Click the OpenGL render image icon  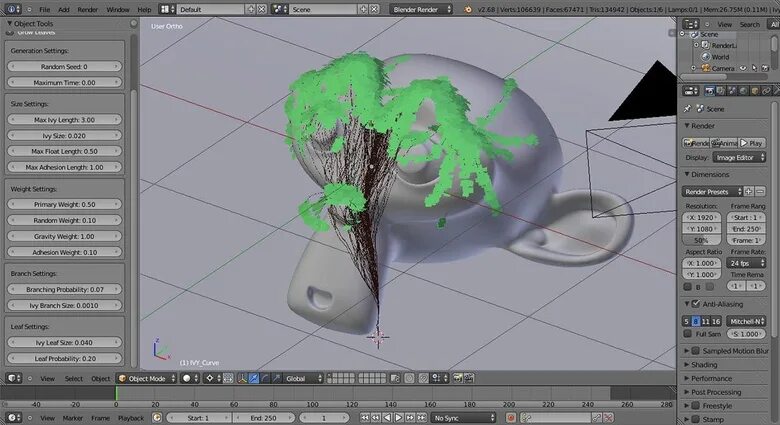coord(458,378)
